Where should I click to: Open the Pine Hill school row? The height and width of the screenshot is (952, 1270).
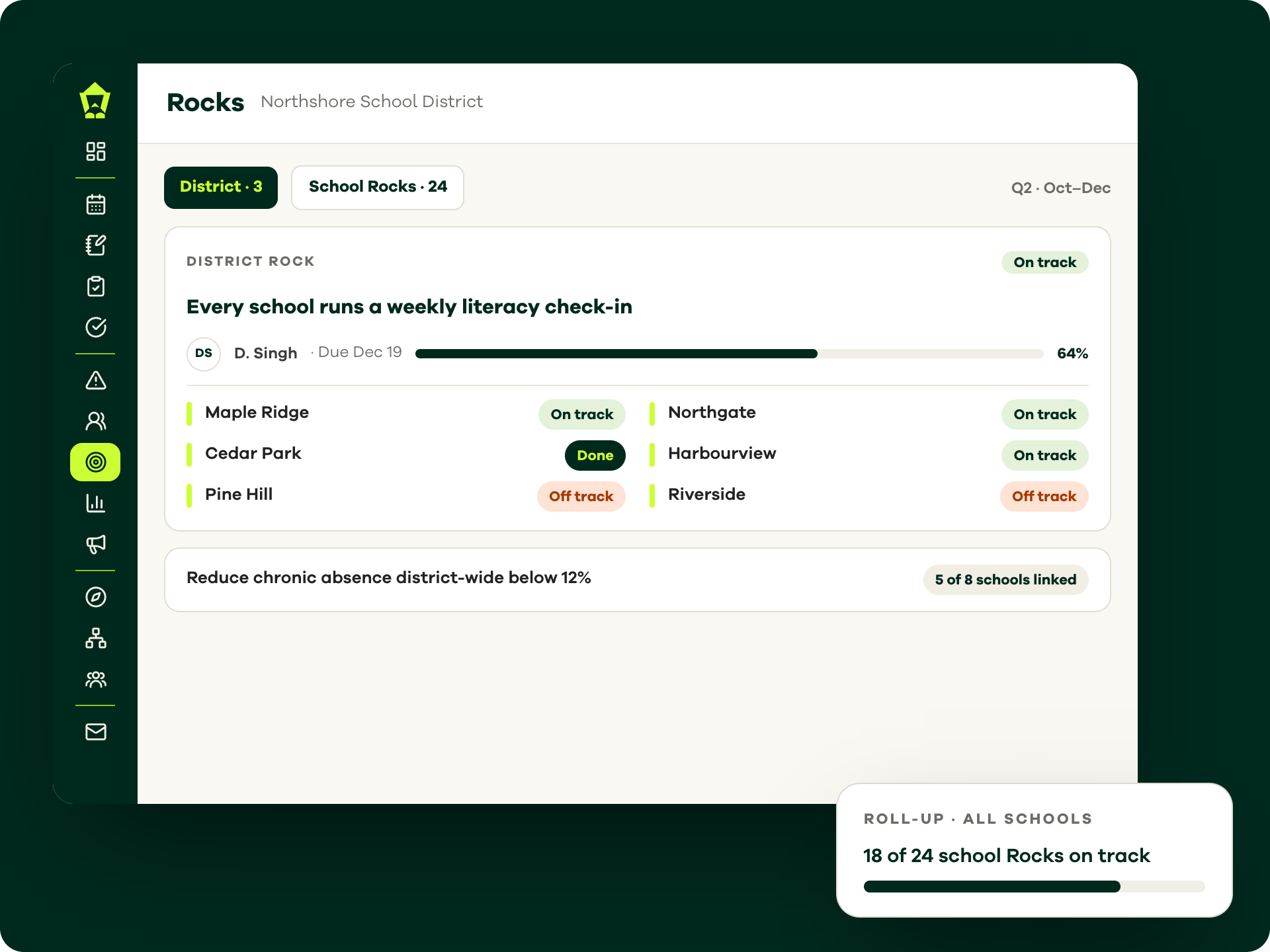[x=406, y=496]
